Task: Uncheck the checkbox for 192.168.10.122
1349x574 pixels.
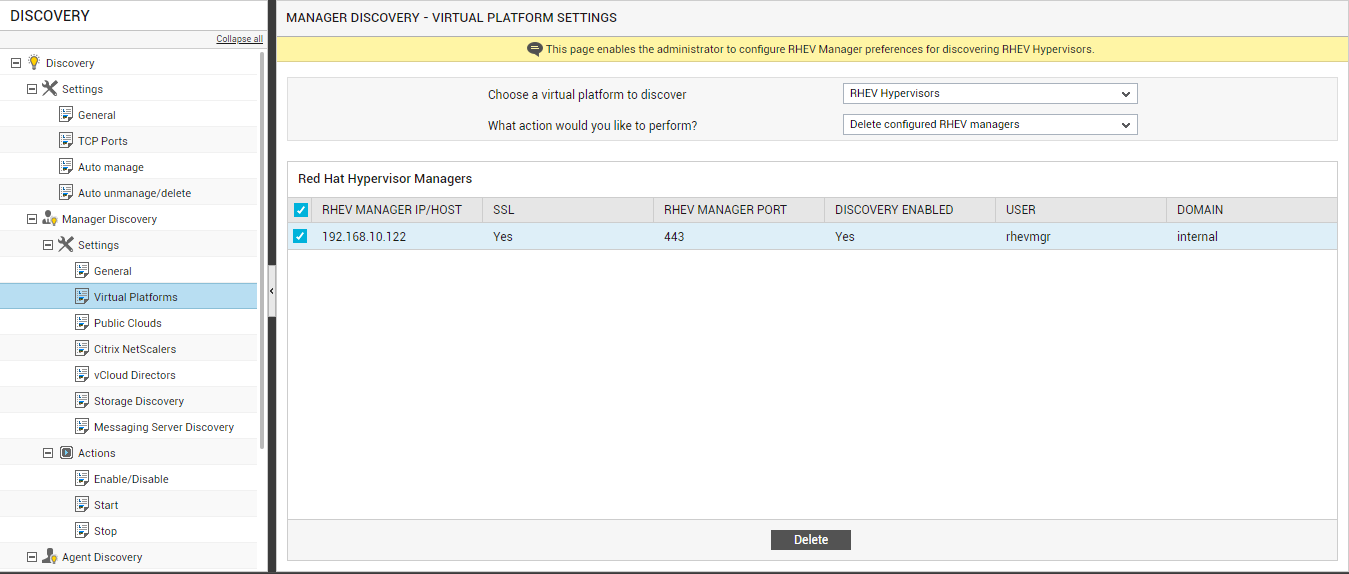Action: pos(300,237)
